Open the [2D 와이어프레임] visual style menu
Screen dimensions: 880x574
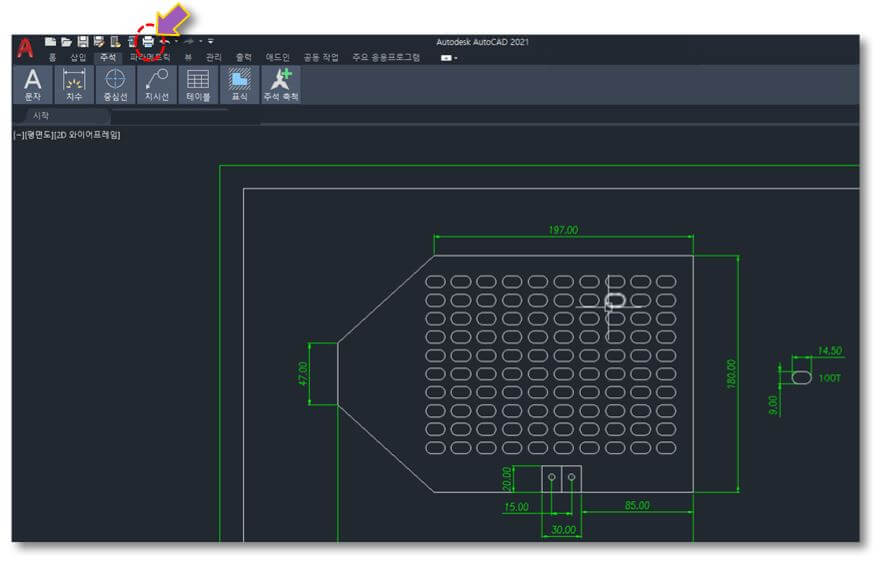pyautogui.click(x=87, y=135)
